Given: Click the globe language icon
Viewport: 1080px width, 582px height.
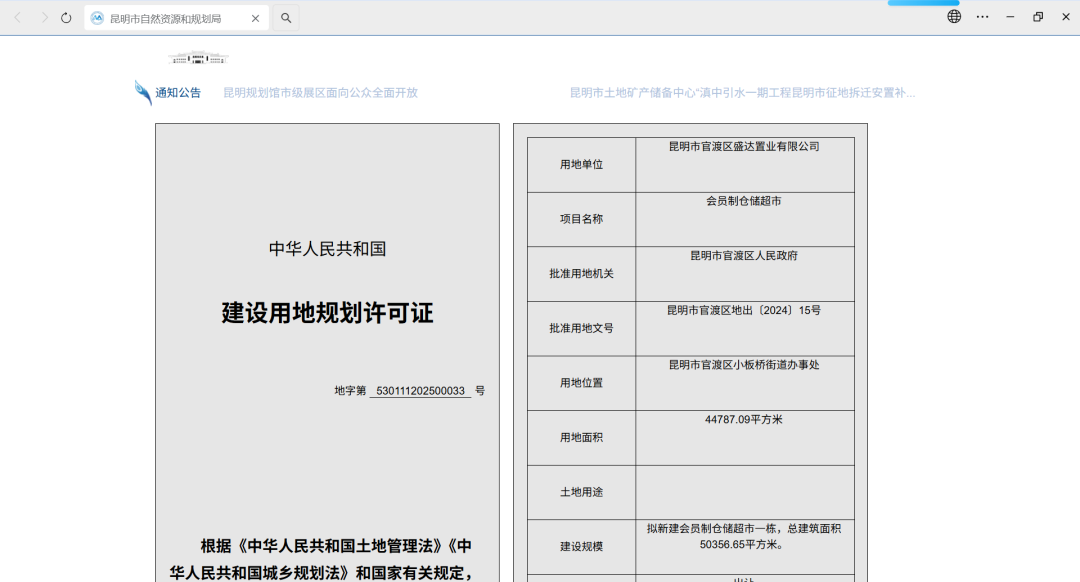Looking at the screenshot, I should (954, 17).
